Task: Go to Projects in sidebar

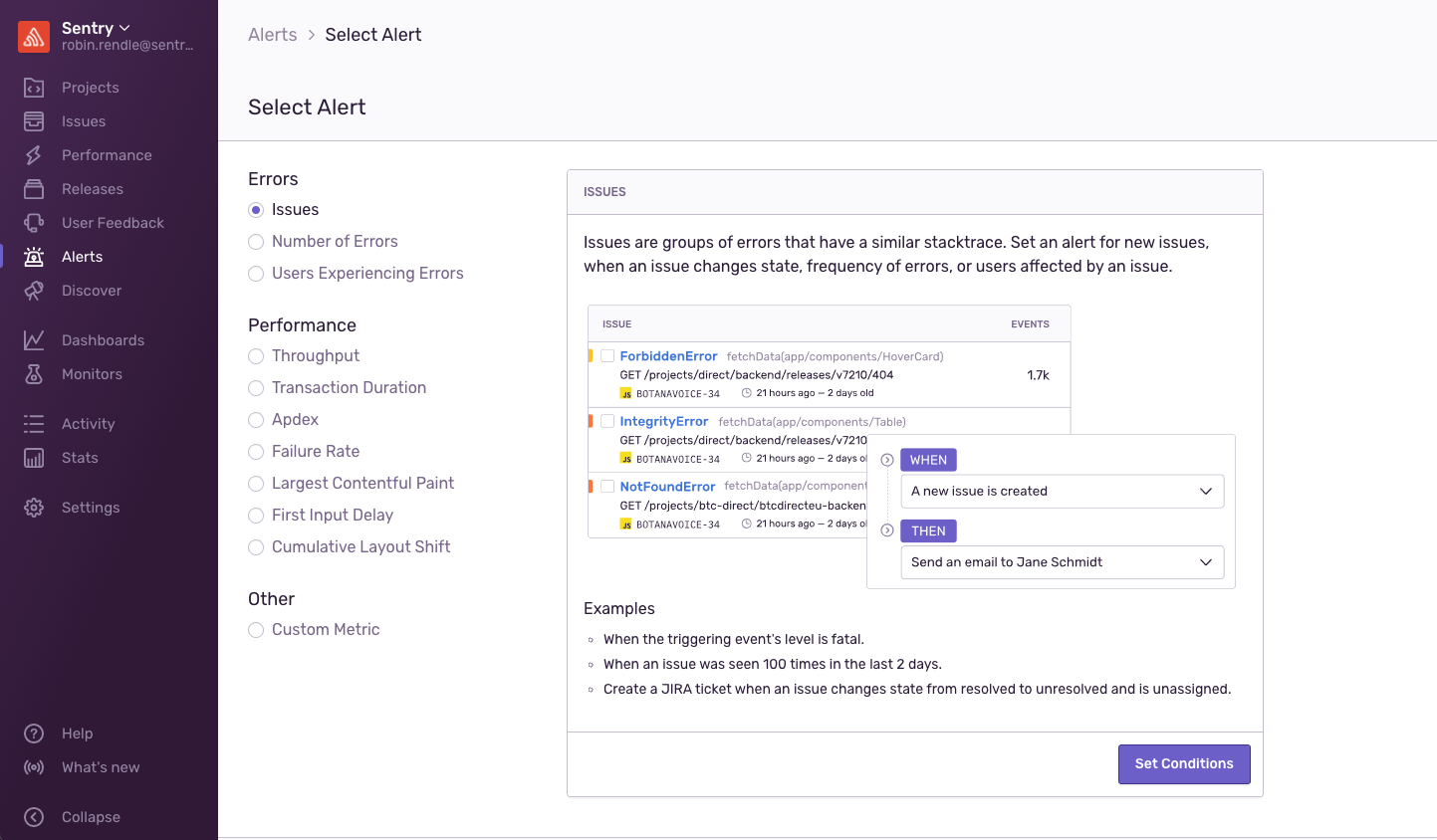Action: [x=91, y=88]
